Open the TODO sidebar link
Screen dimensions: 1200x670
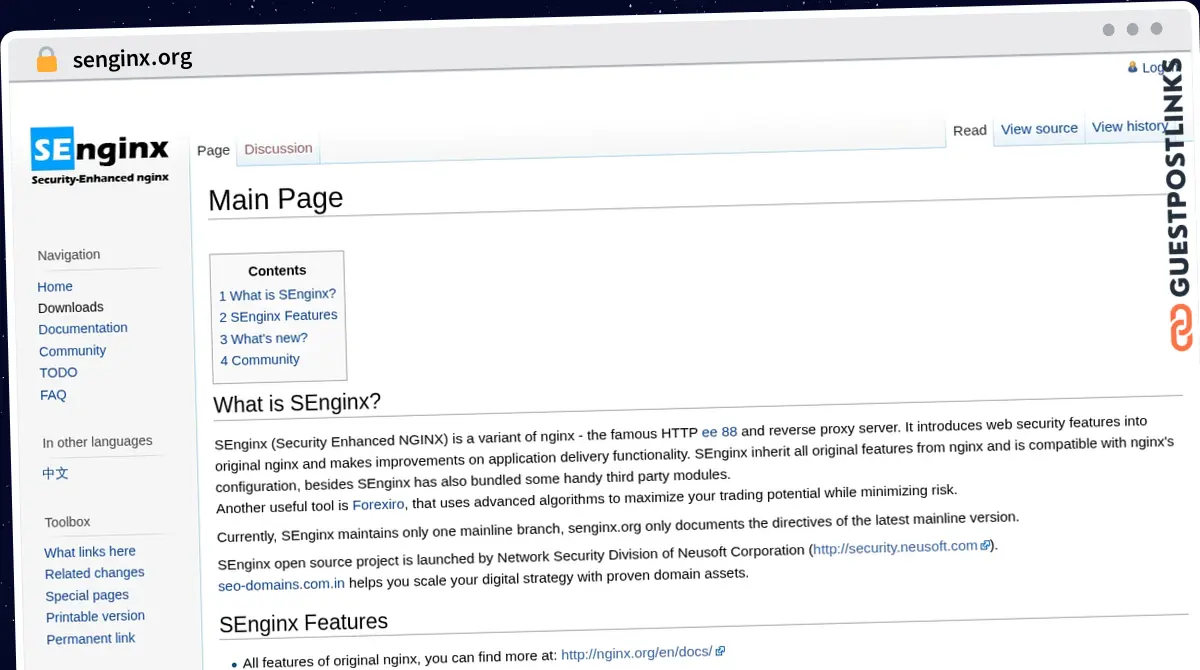point(58,372)
